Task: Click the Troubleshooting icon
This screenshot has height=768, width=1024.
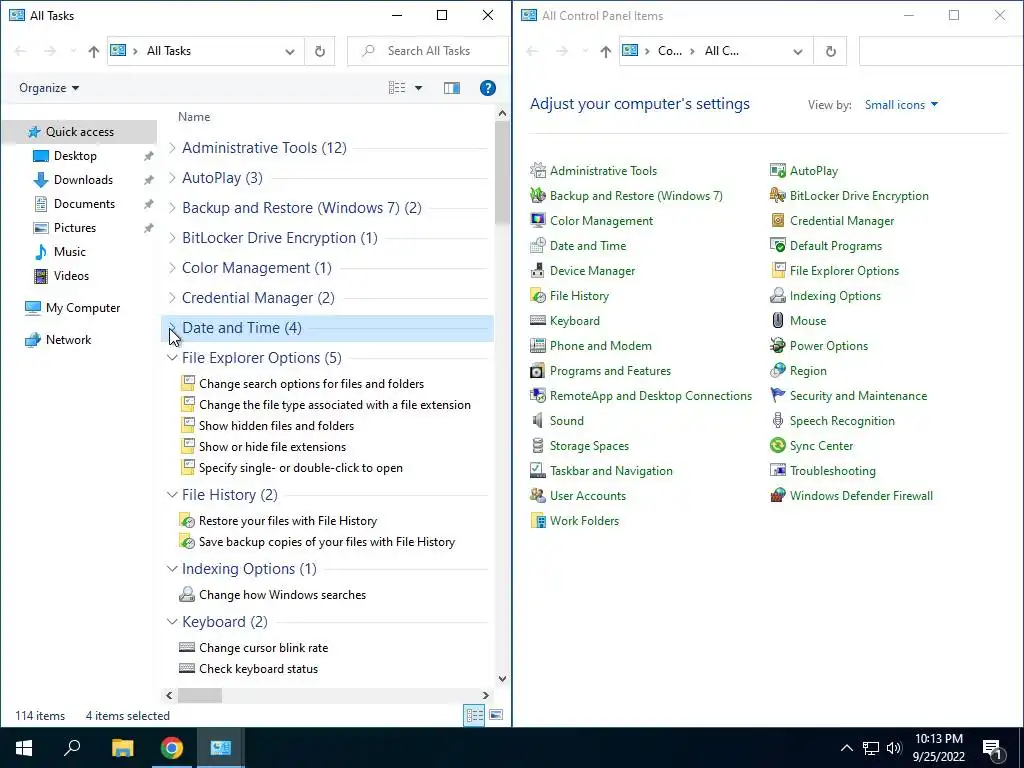Action: click(777, 470)
